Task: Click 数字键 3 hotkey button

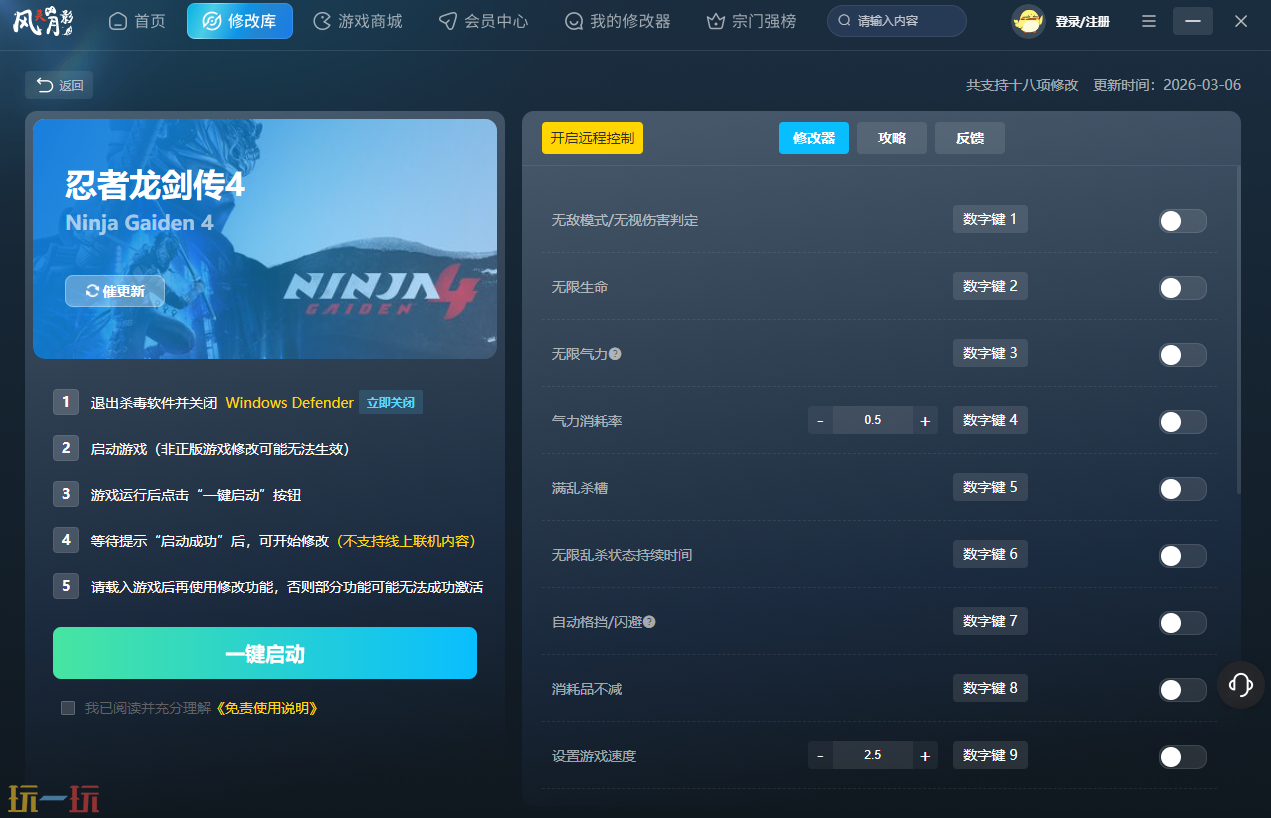Action: [x=990, y=353]
